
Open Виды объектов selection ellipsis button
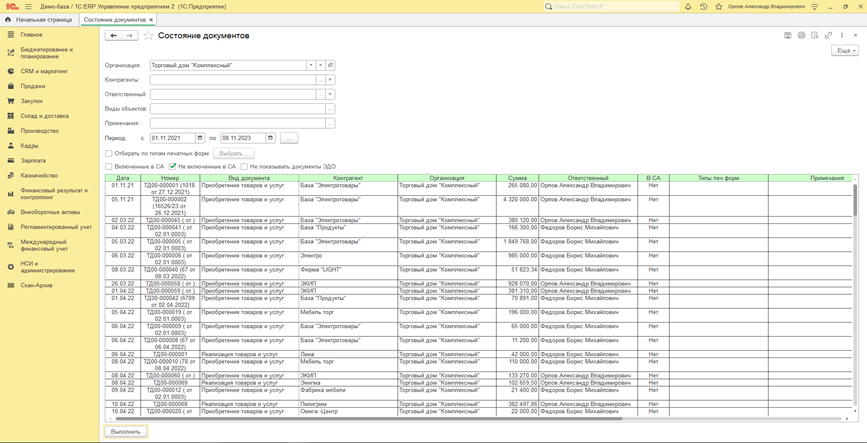[330, 109]
